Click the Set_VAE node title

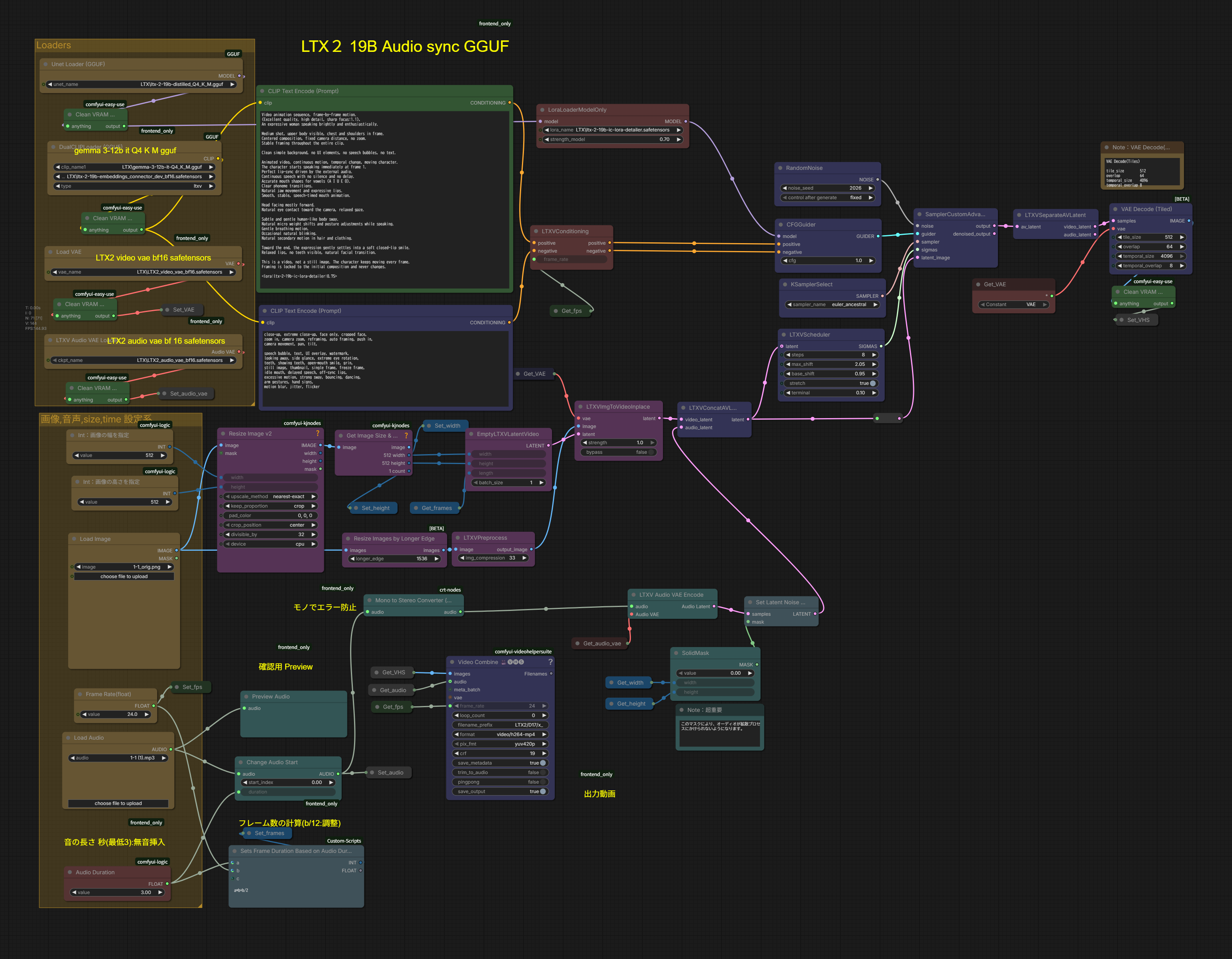click(x=183, y=310)
